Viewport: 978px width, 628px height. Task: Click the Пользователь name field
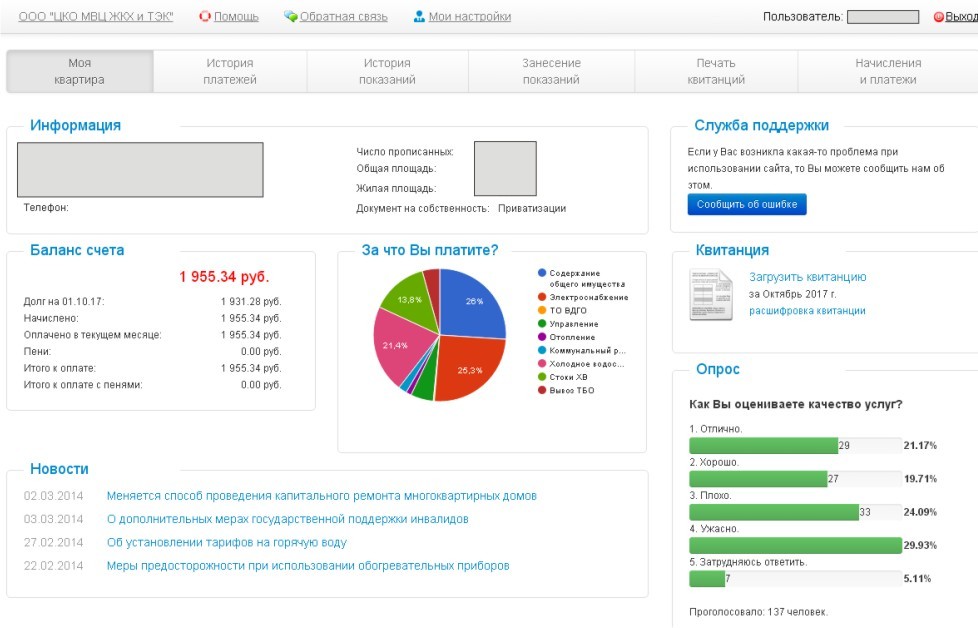(x=883, y=17)
